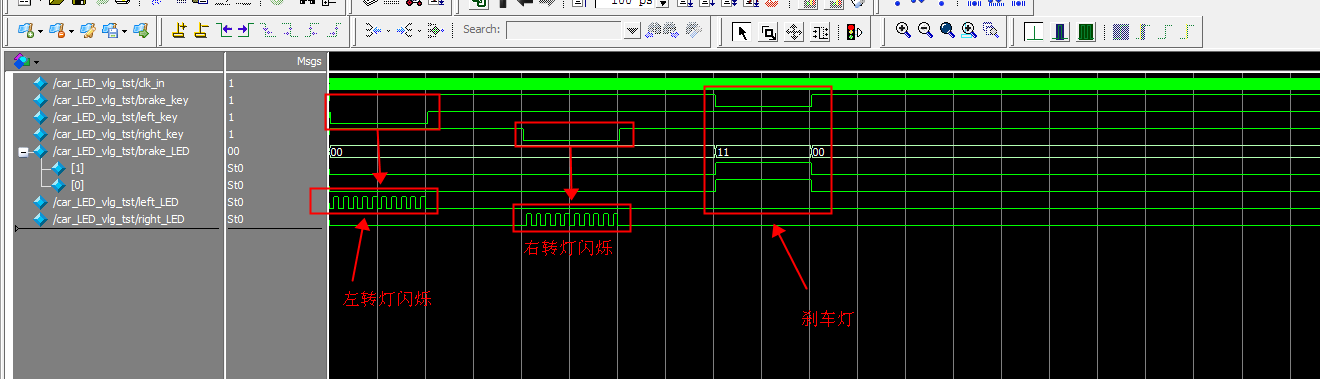Click the Zoom Out magnifier icon

pyautogui.click(x=925, y=31)
